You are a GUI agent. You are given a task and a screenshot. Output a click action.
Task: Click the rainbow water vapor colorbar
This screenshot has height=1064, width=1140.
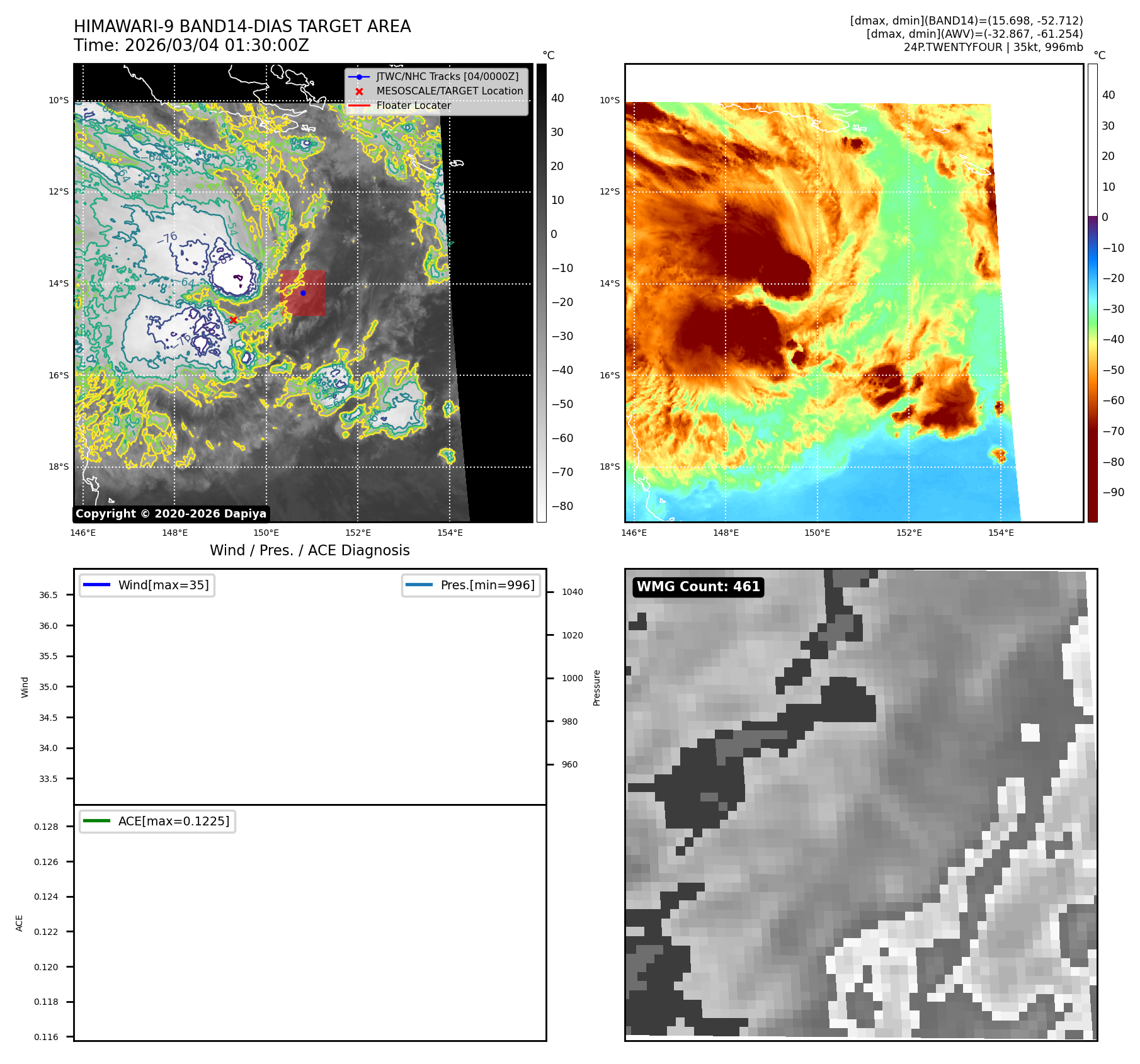tap(1092, 293)
